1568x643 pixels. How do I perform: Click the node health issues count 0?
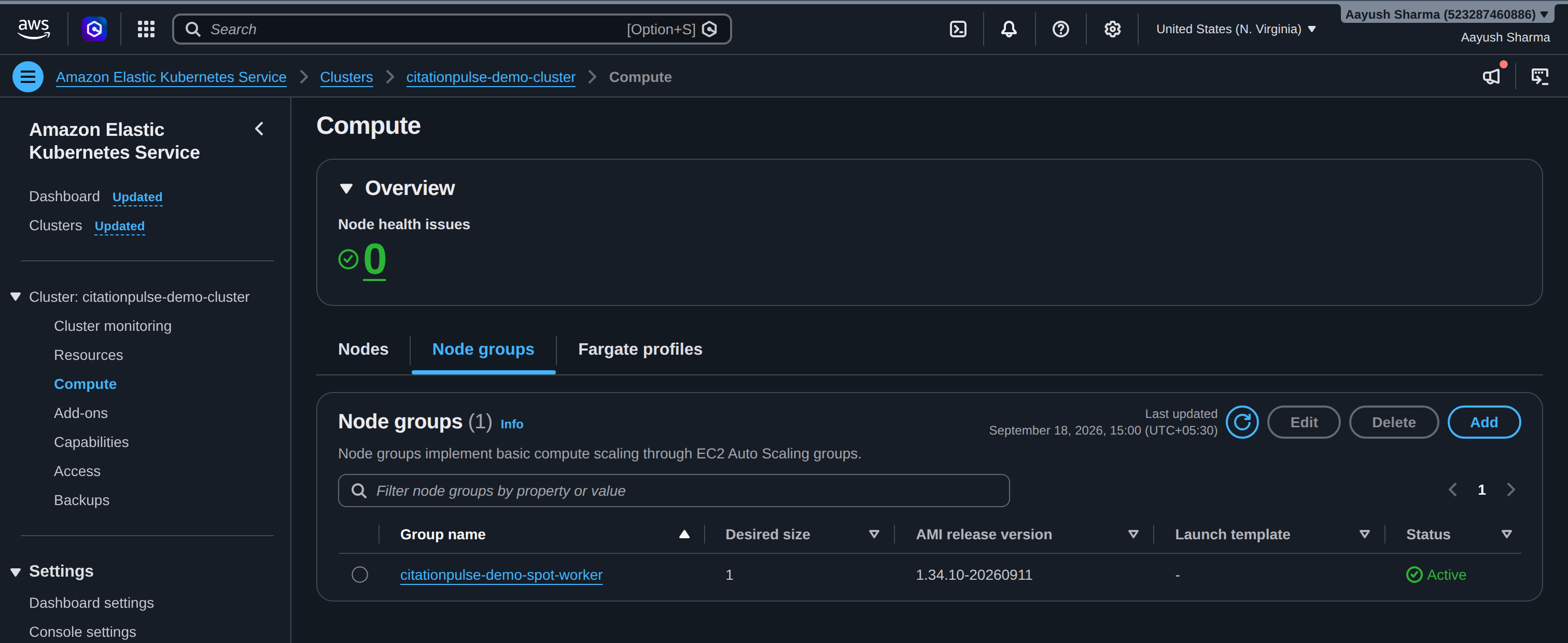point(374,259)
